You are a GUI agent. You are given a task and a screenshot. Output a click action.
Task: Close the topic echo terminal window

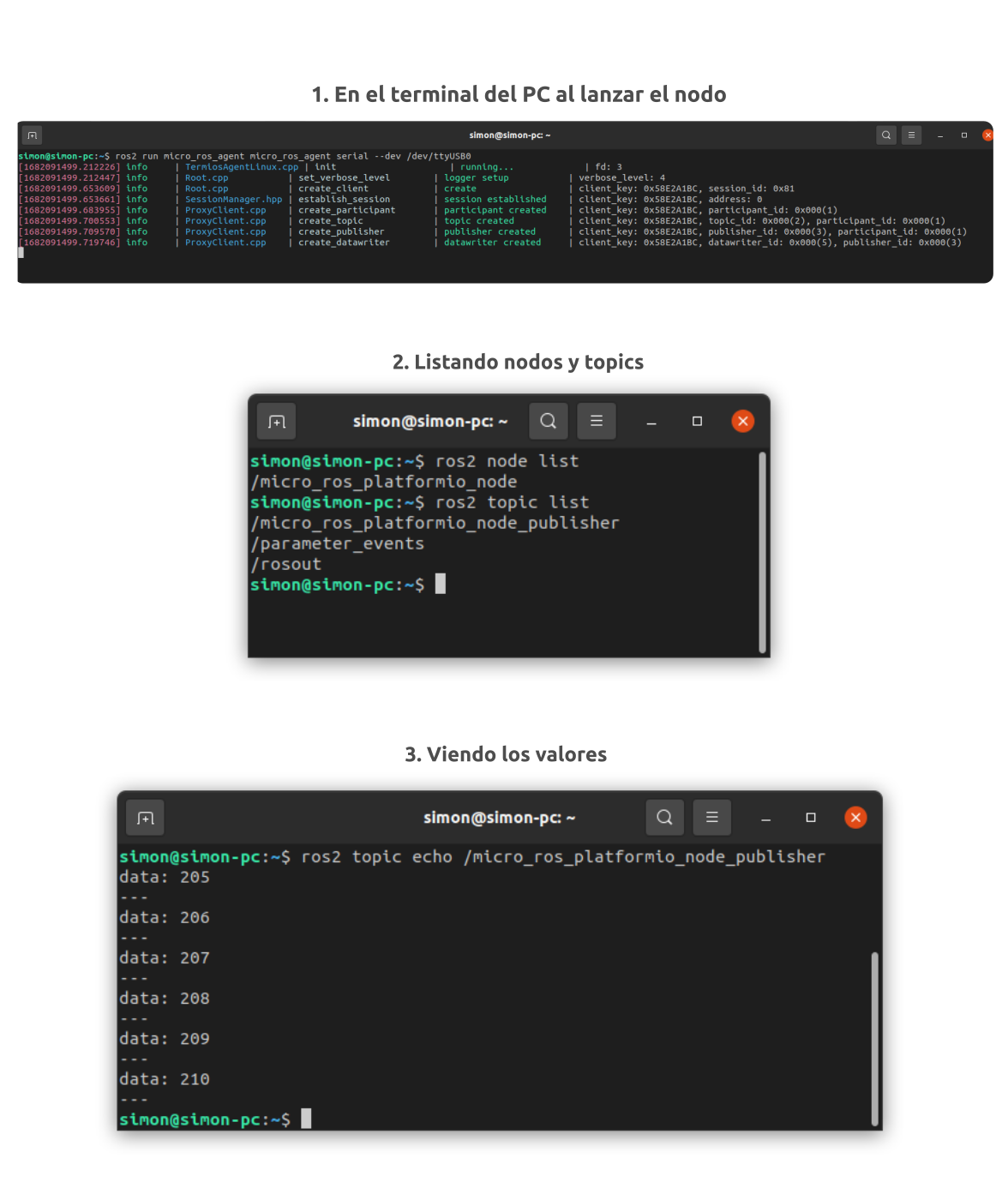pos(855,818)
